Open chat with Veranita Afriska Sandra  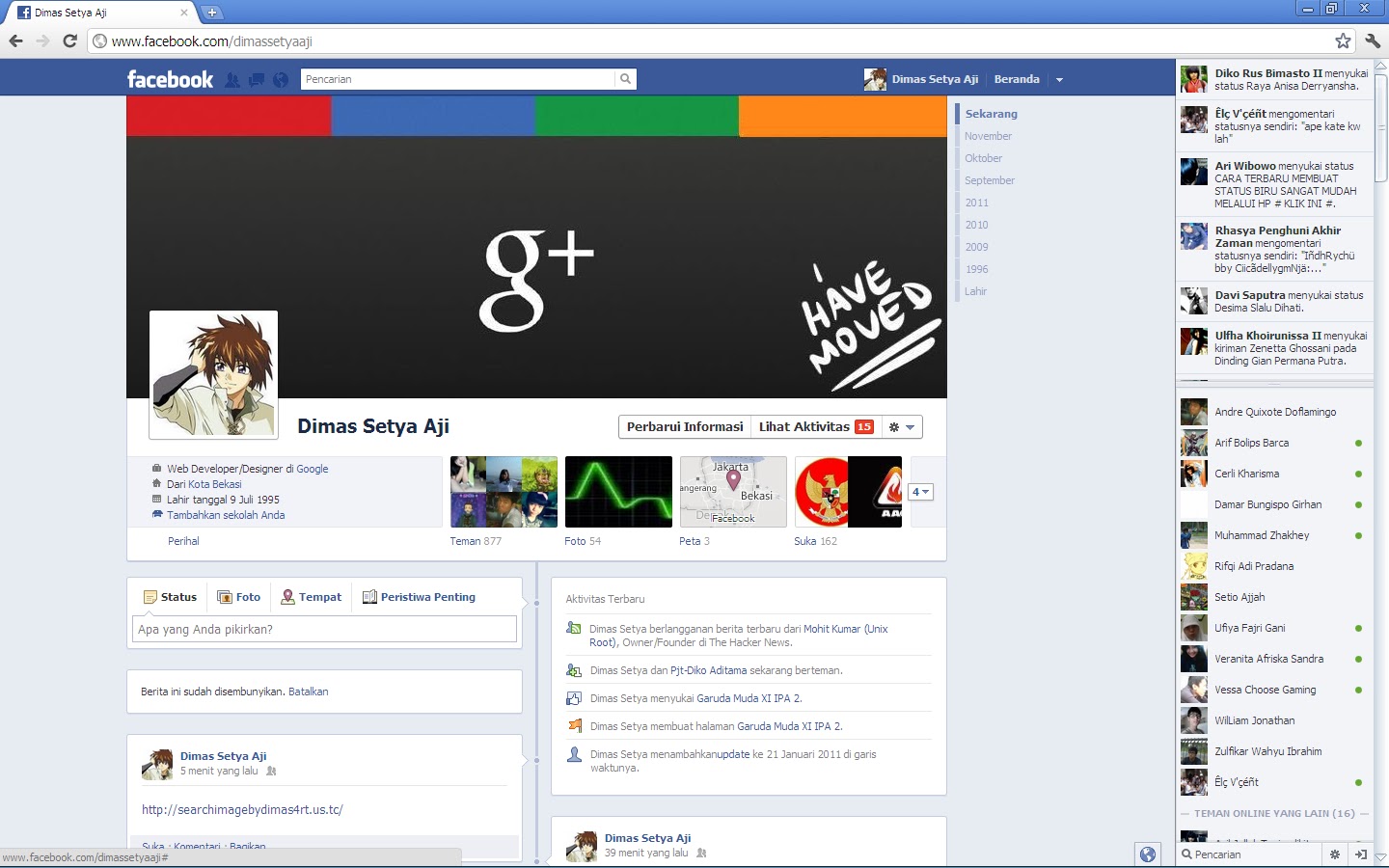(1272, 659)
